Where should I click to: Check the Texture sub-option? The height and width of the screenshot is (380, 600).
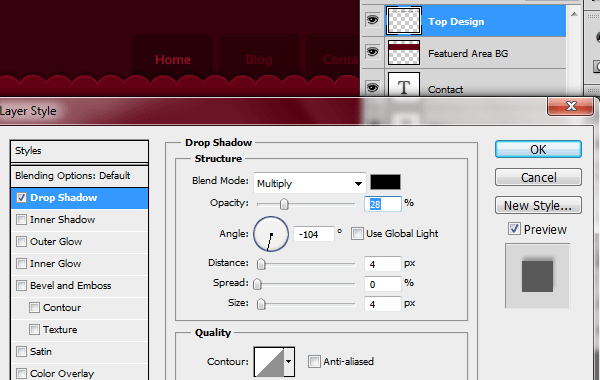(x=34, y=329)
